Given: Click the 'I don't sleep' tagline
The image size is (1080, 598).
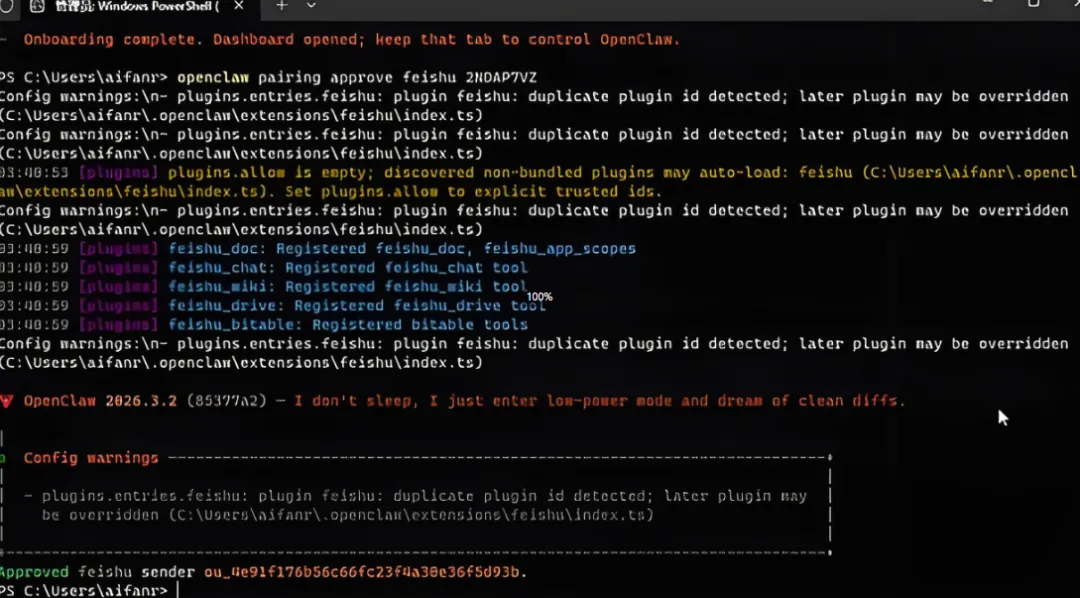Looking at the screenshot, I should point(600,400).
